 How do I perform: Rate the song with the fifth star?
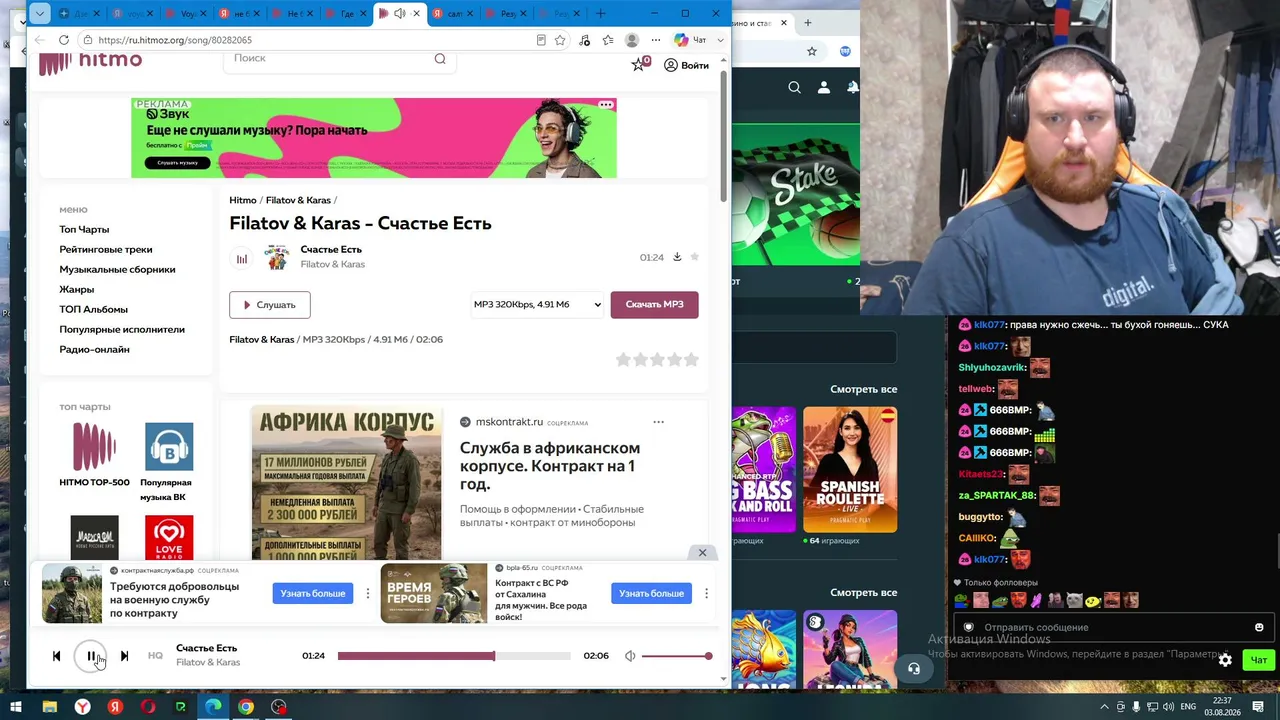click(691, 359)
